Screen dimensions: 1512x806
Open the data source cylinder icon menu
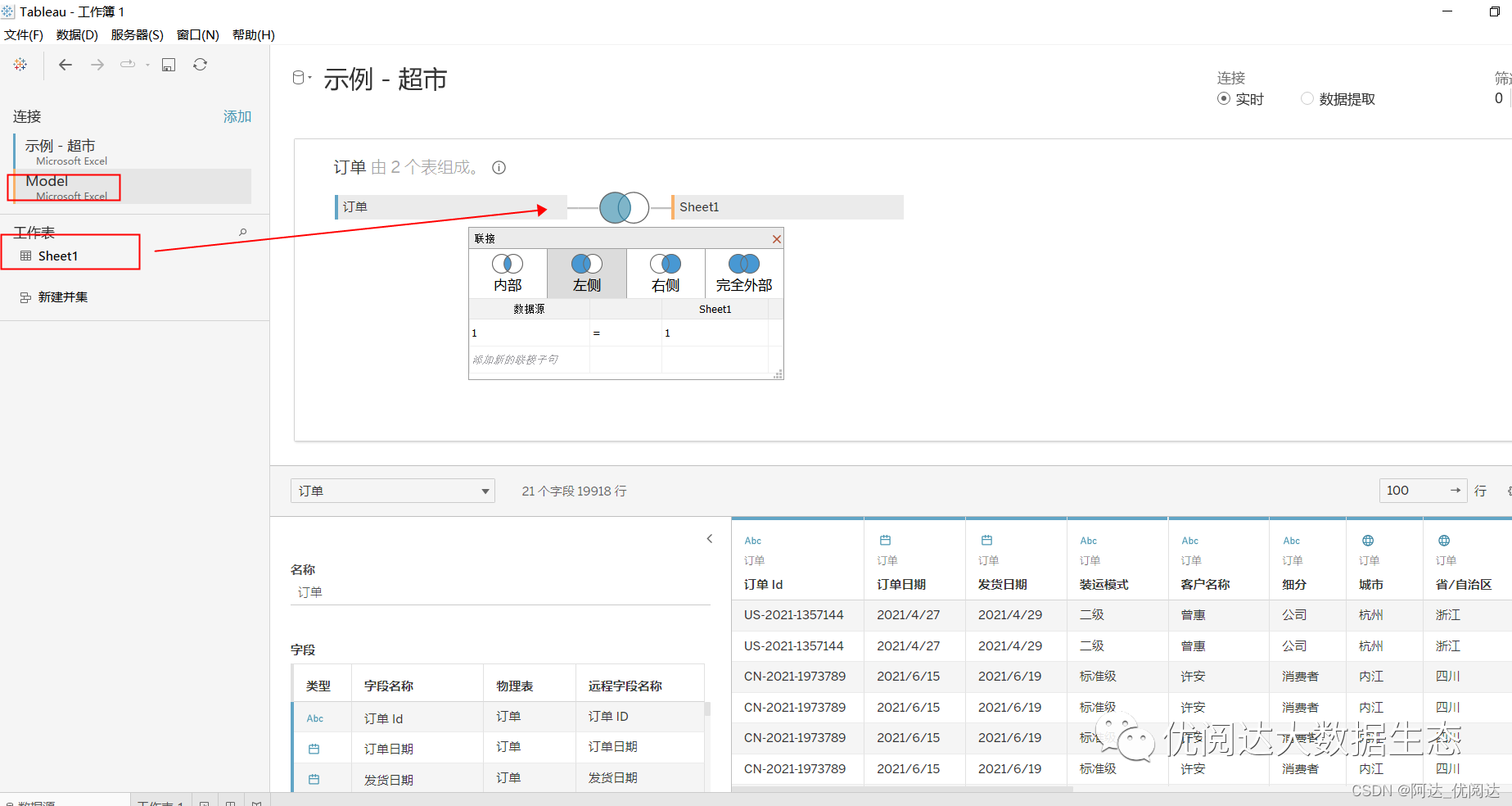300,77
